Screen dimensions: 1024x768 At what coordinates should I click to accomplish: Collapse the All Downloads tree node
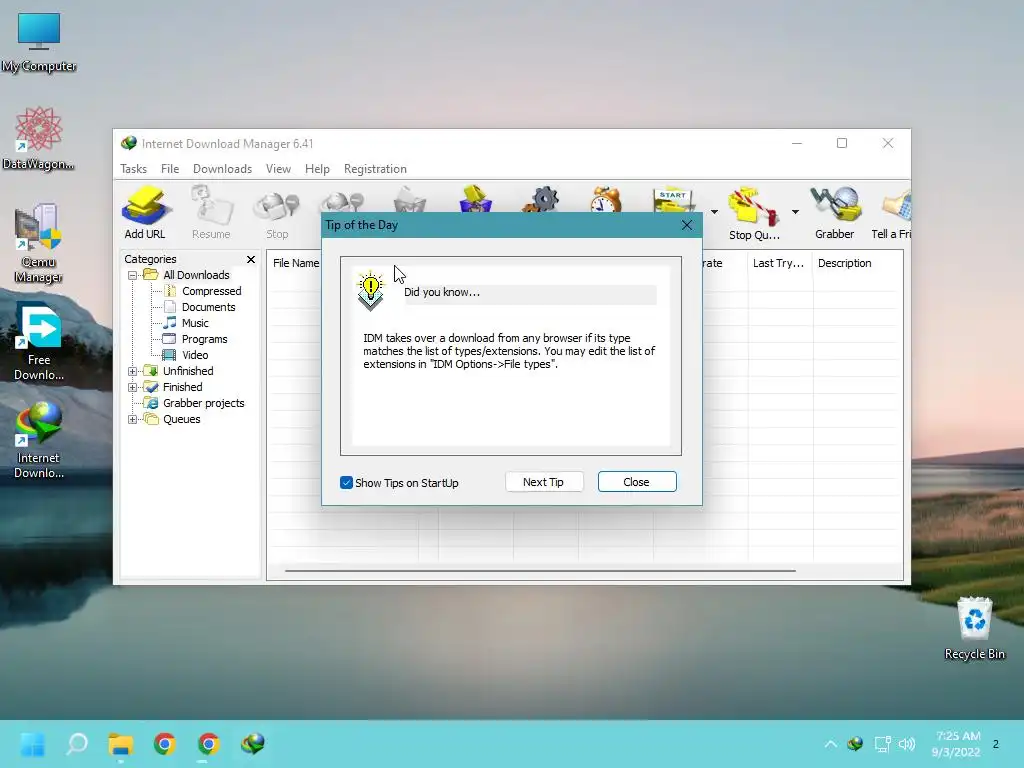[x=133, y=275]
